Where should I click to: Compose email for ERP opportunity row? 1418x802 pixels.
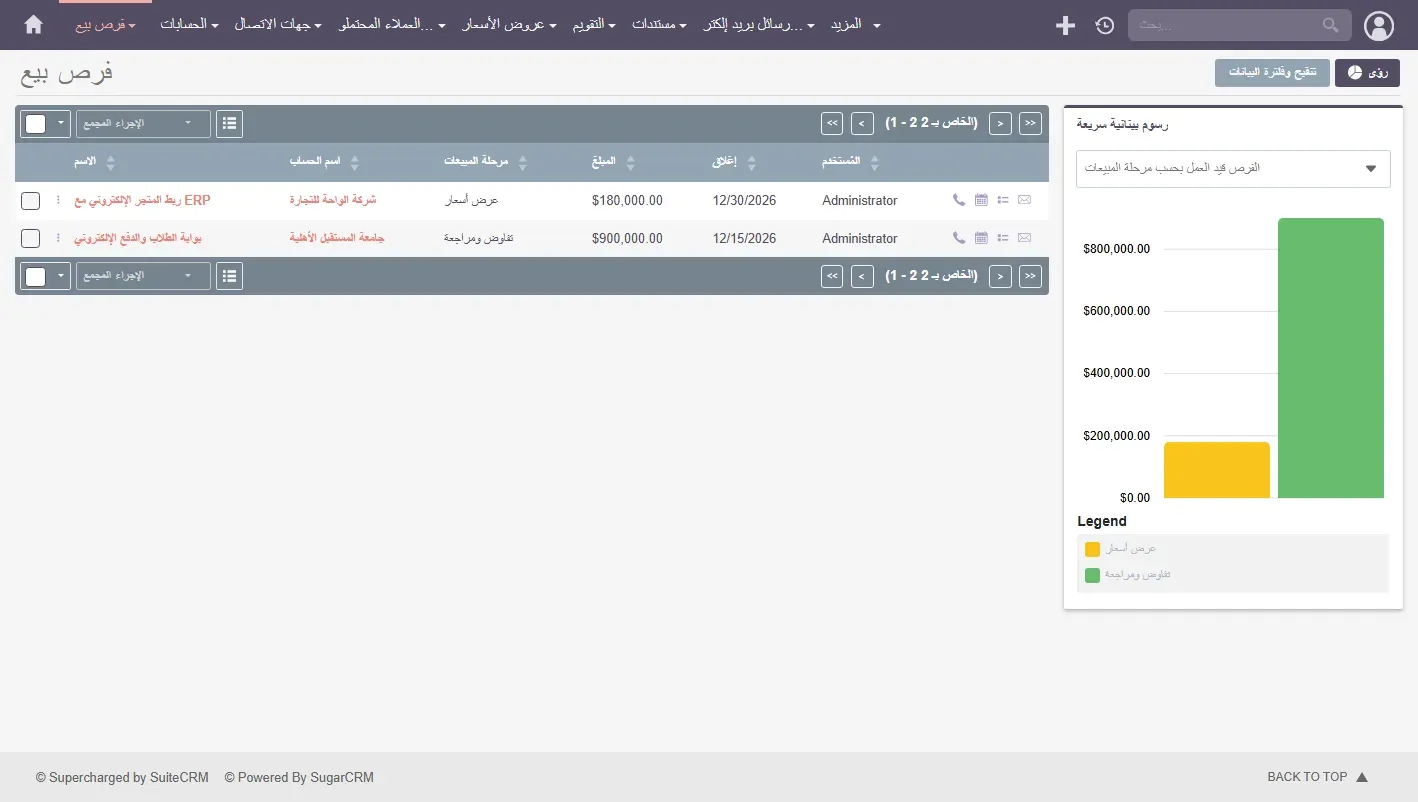tap(1024, 200)
